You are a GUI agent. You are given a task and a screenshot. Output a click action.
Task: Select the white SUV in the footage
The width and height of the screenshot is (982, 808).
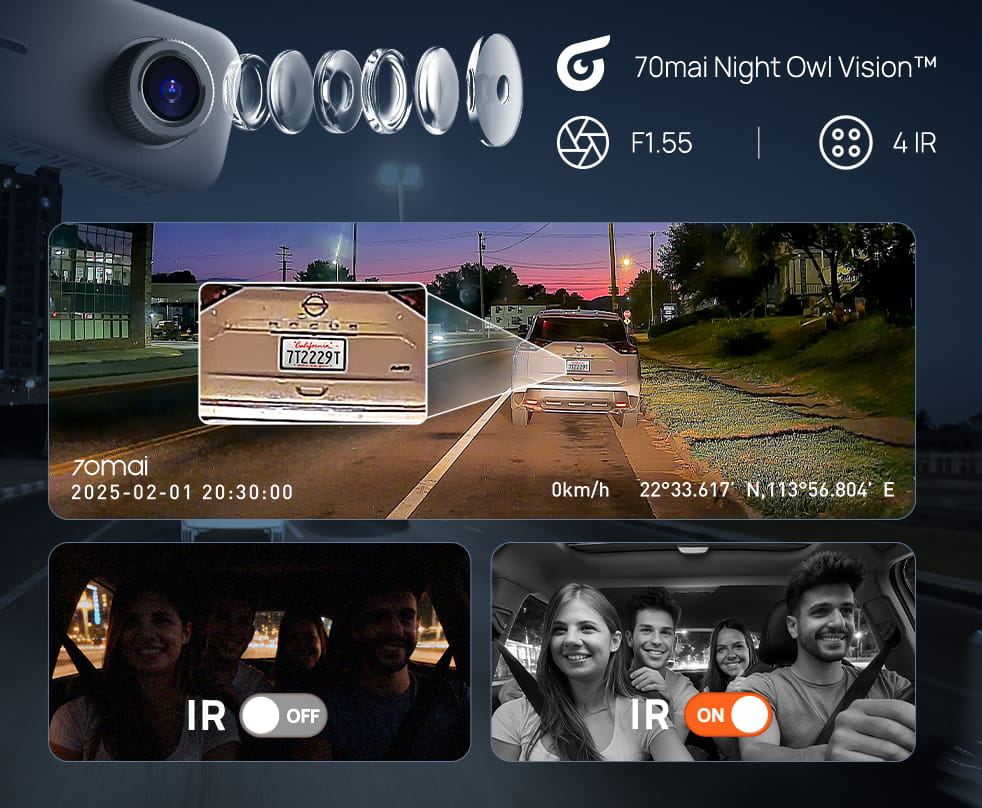tap(575, 365)
